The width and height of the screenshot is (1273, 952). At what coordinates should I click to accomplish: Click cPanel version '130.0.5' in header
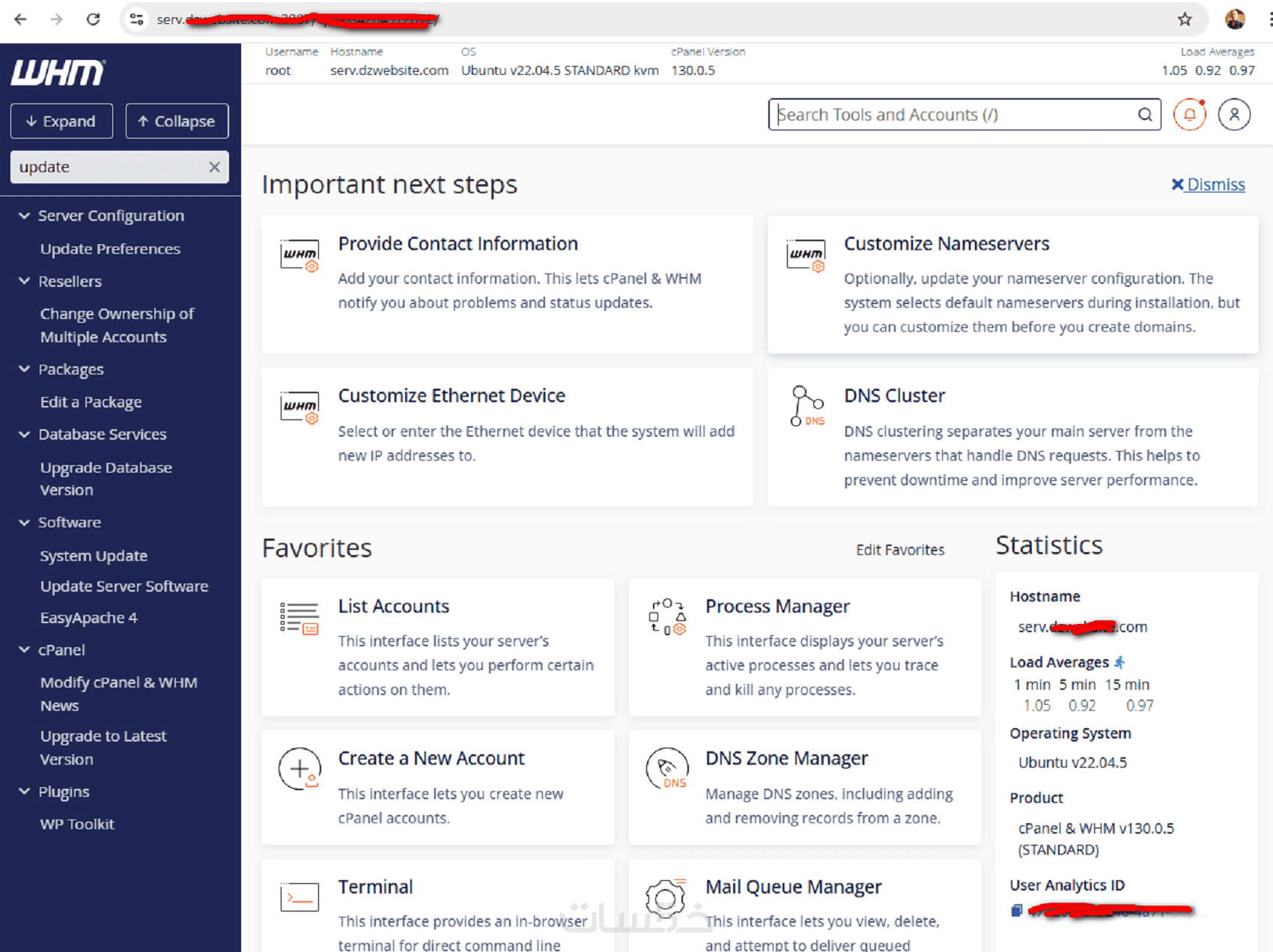click(x=693, y=70)
